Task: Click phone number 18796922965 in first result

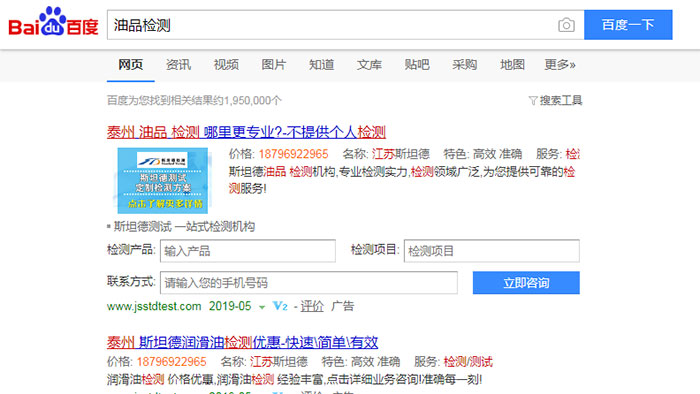Action: (x=293, y=154)
